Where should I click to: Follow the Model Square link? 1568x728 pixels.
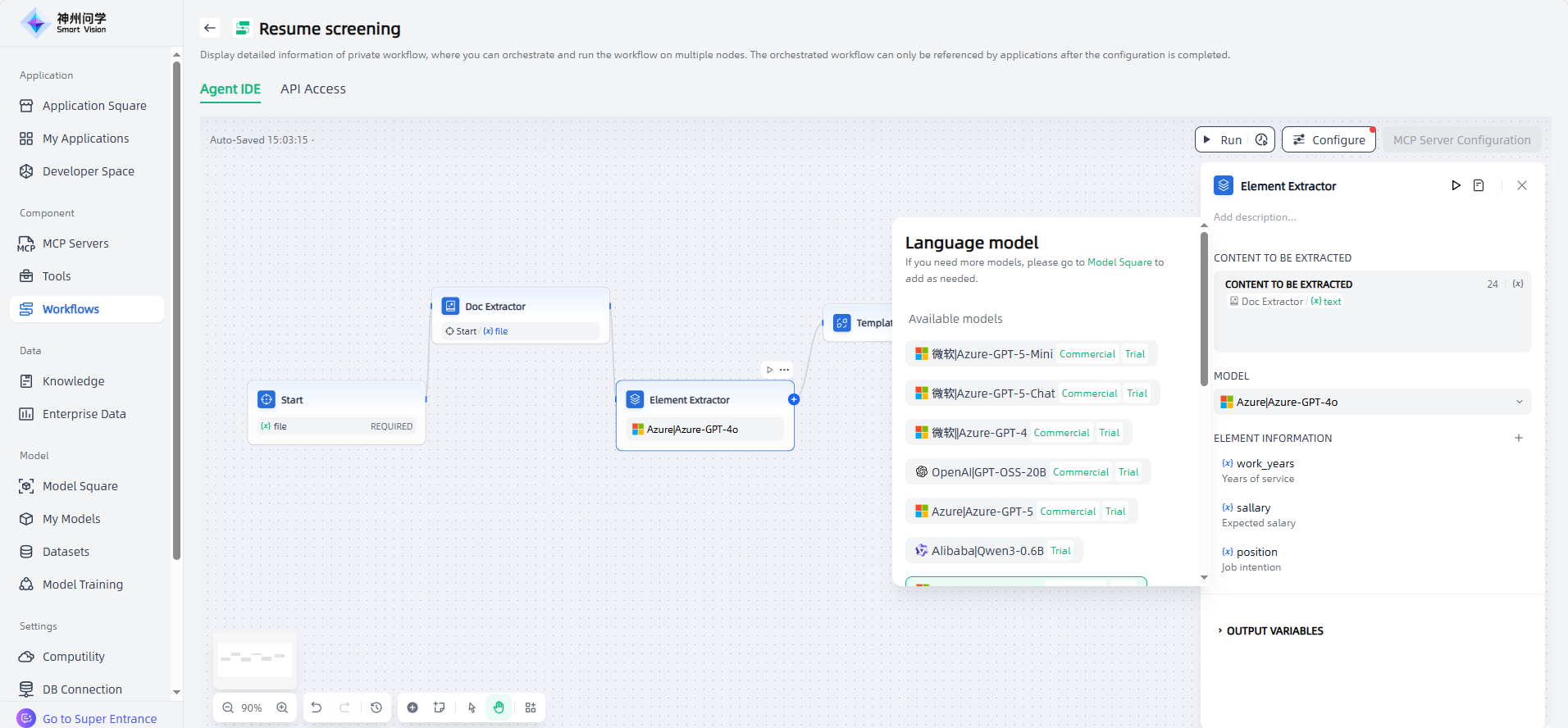tap(1119, 262)
